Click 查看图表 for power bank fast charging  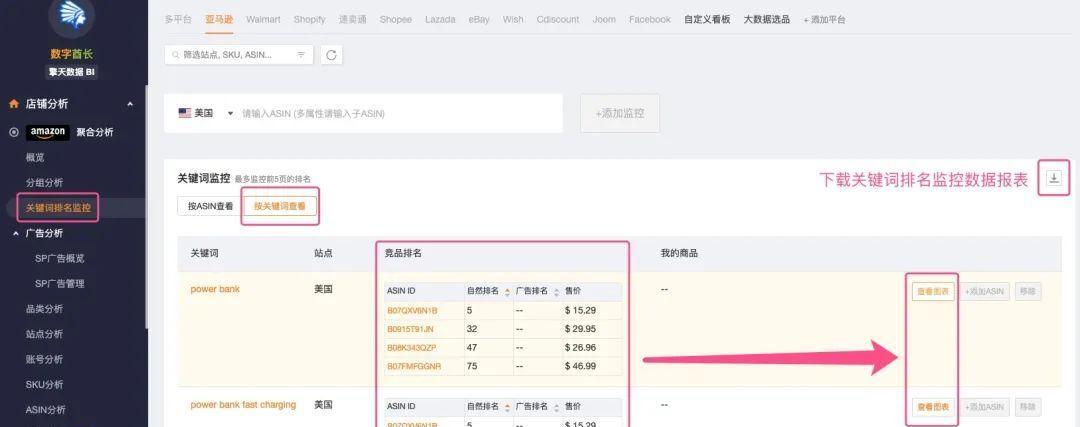(933, 407)
